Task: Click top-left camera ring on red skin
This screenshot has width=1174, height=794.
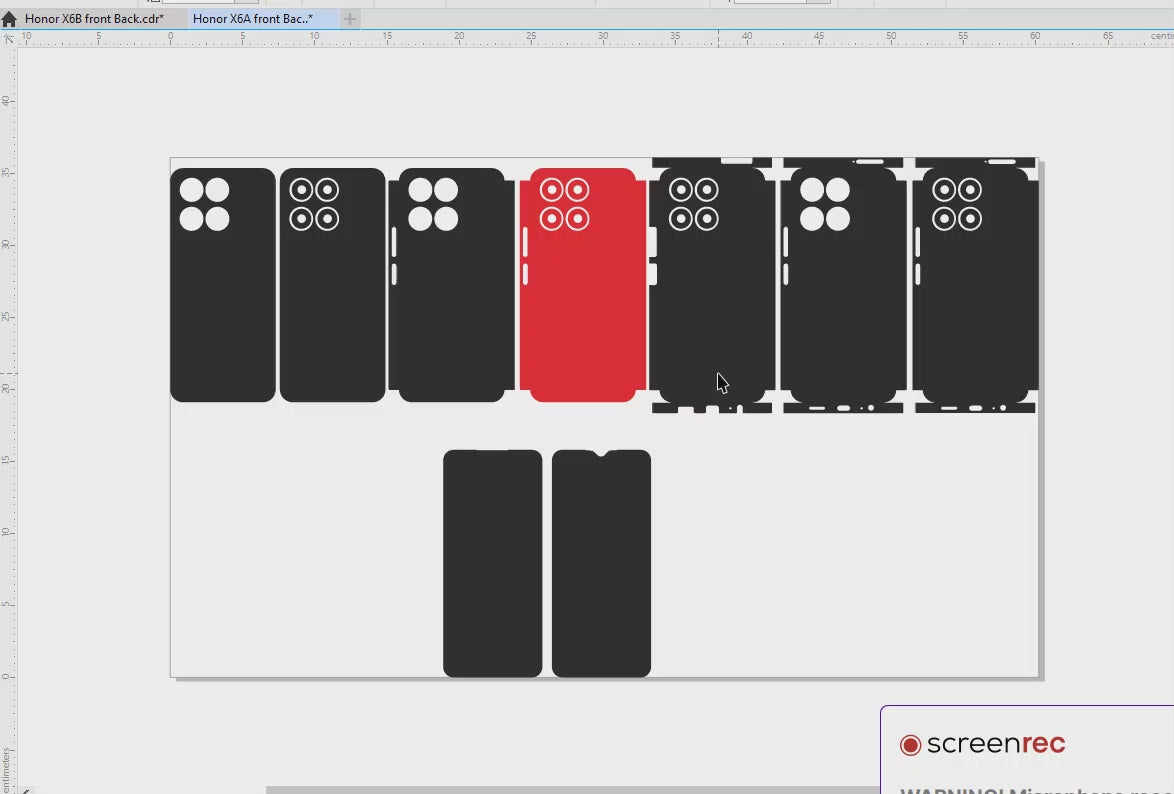Action: [x=551, y=190]
